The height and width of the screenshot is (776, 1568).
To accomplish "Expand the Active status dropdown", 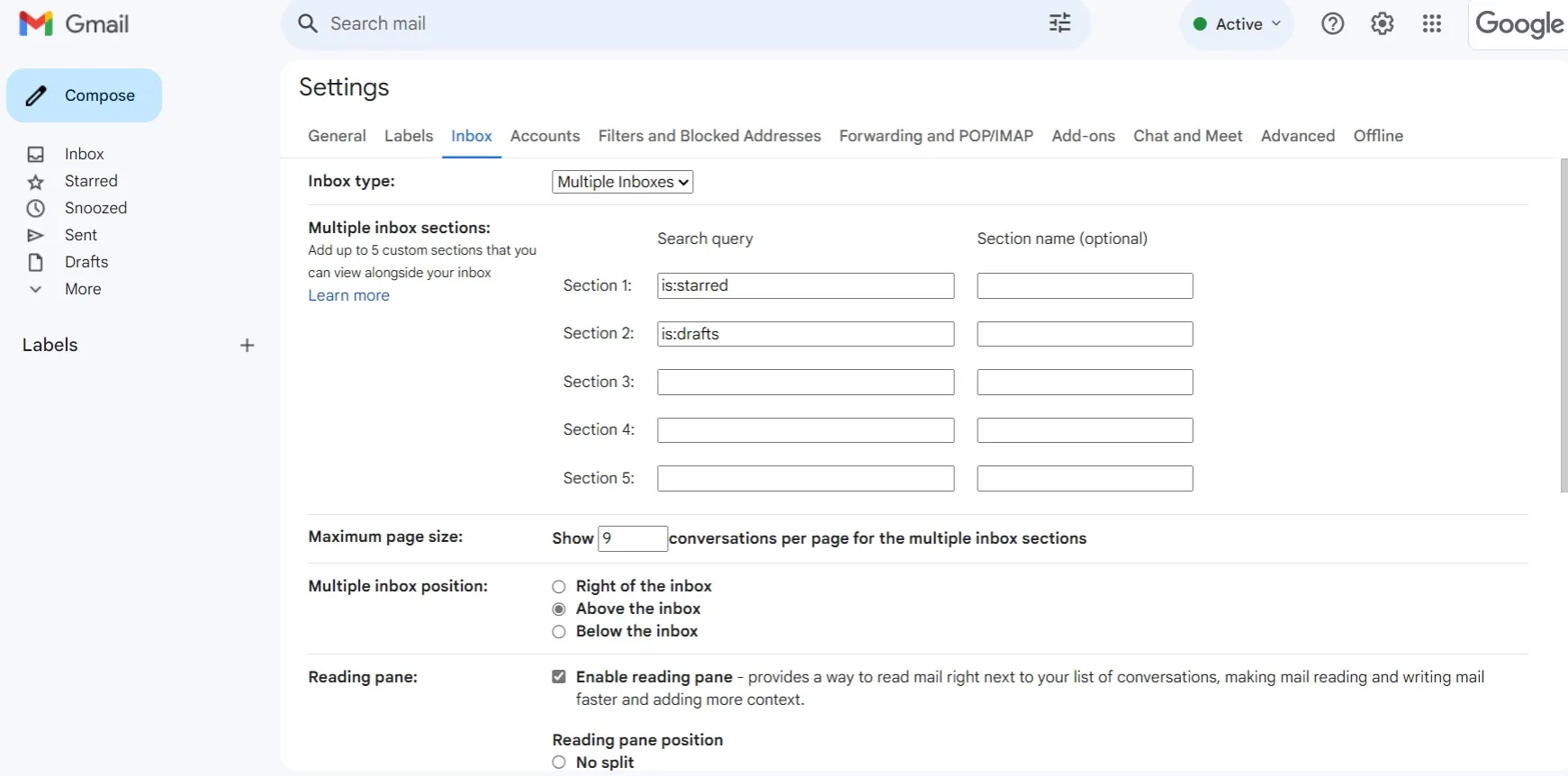I will (x=1236, y=24).
